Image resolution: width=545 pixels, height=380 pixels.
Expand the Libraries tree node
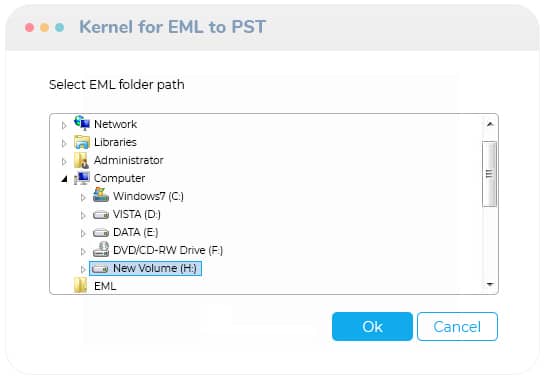64,143
